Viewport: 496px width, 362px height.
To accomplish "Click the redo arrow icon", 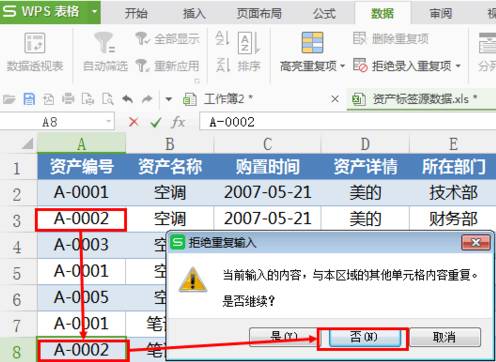I will [147, 99].
